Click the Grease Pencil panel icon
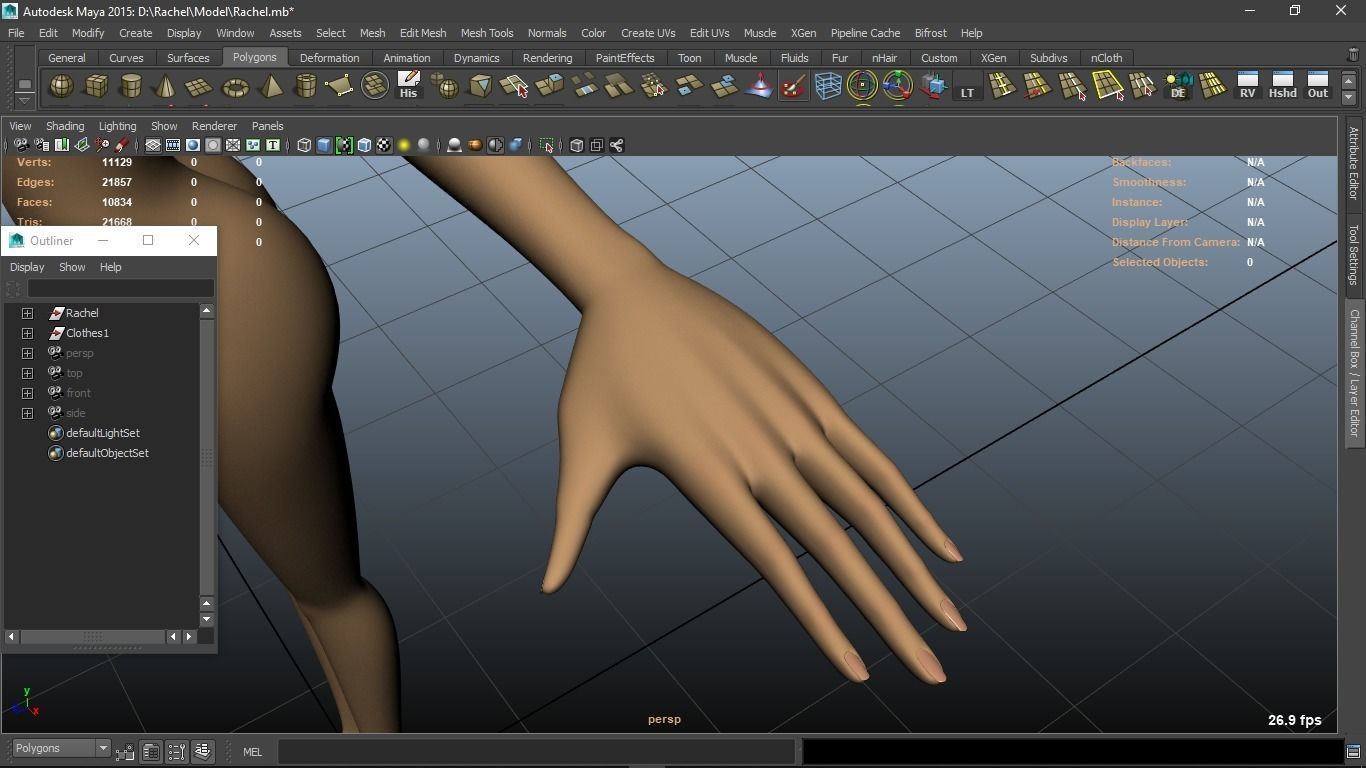 click(121, 145)
